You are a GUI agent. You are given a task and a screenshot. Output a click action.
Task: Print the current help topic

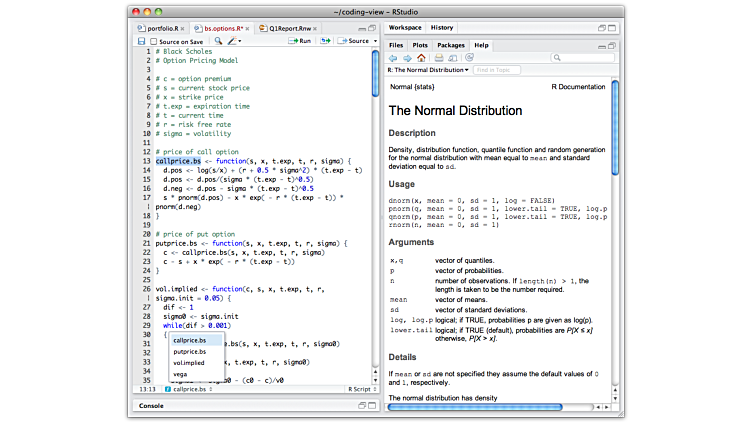click(438, 58)
